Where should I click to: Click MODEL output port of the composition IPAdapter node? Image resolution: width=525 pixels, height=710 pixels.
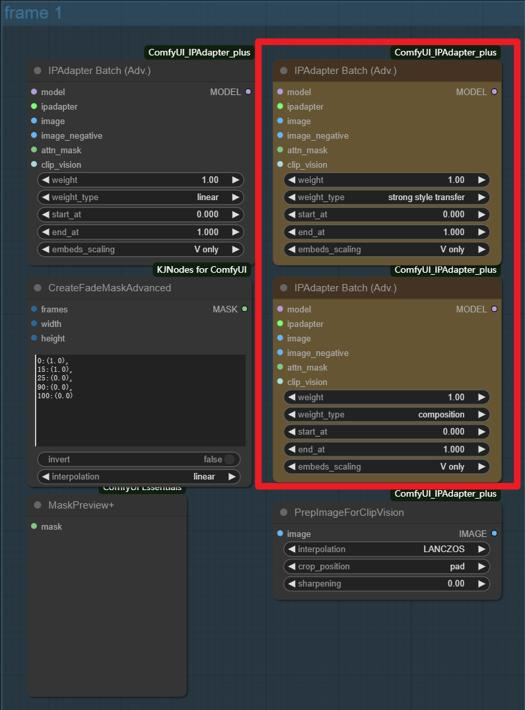494,309
